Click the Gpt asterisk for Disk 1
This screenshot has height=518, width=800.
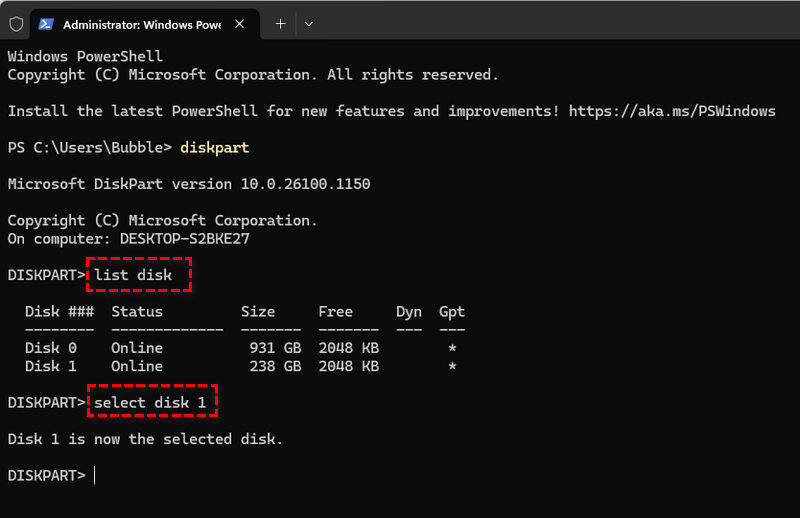point(453,367)
